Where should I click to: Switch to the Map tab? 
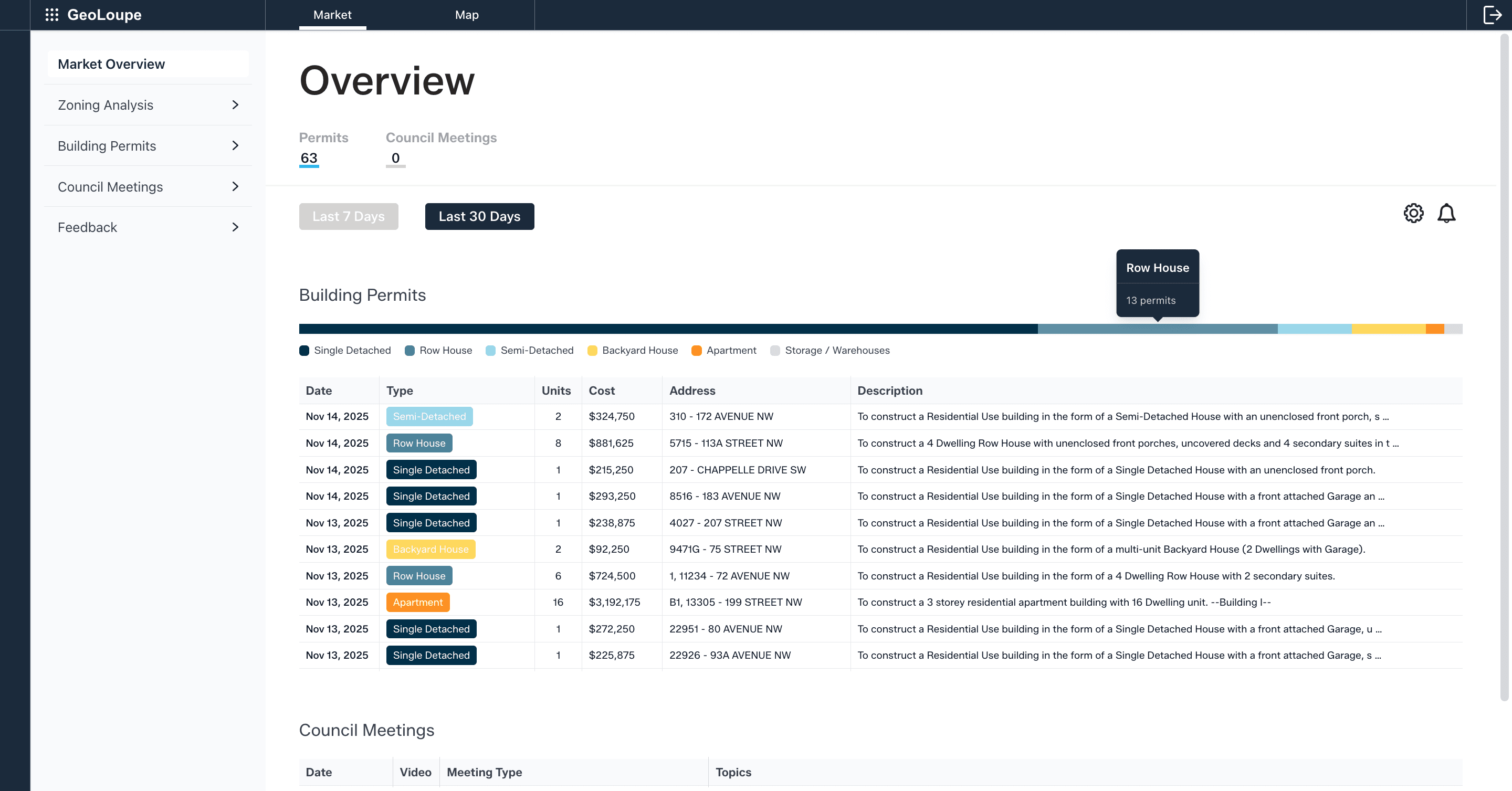[467, 15]
